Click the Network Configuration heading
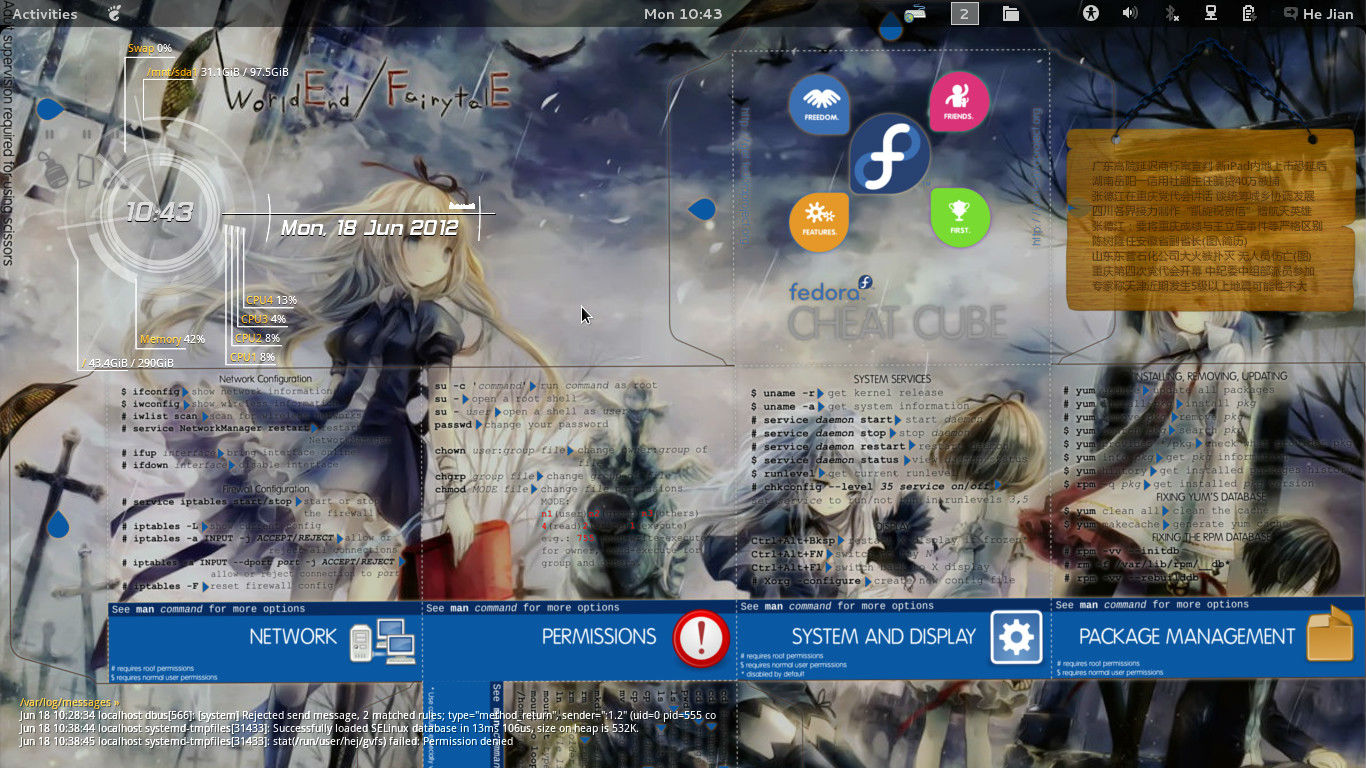This screenshot has height=768, width=1366. coord(265,379)
